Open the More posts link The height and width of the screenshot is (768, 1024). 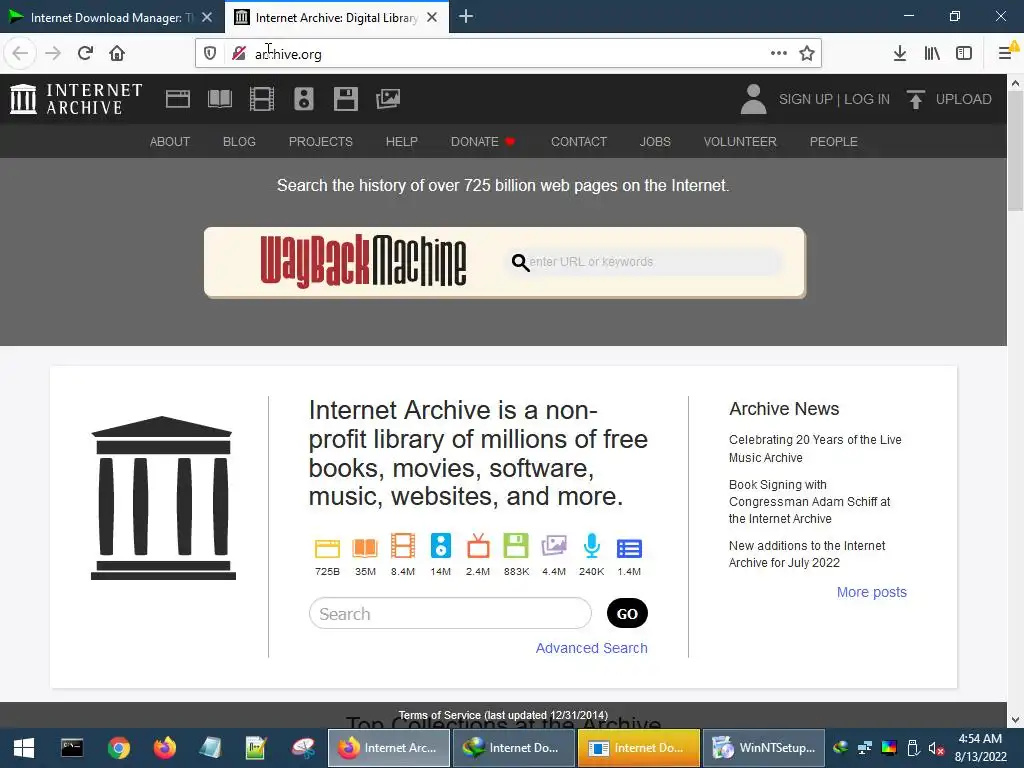pos(872,592)
